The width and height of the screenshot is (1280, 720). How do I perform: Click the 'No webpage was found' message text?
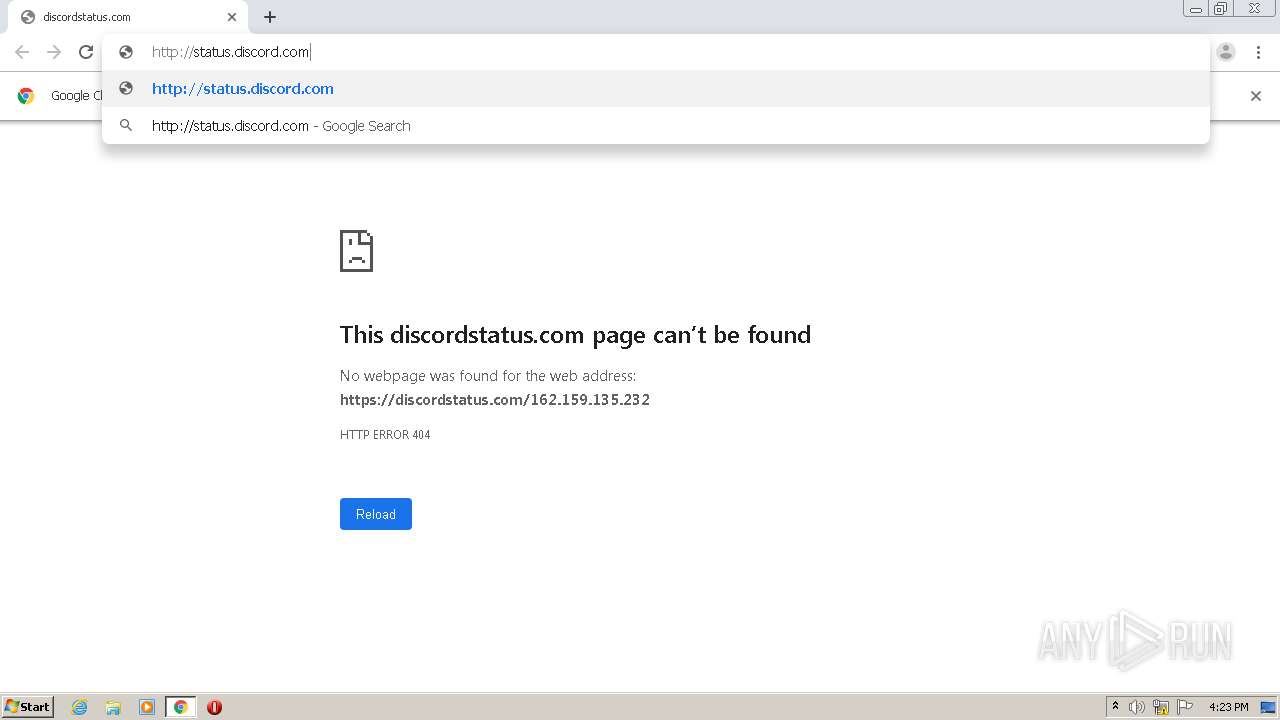pyautogui.click(x=488, y=376)
